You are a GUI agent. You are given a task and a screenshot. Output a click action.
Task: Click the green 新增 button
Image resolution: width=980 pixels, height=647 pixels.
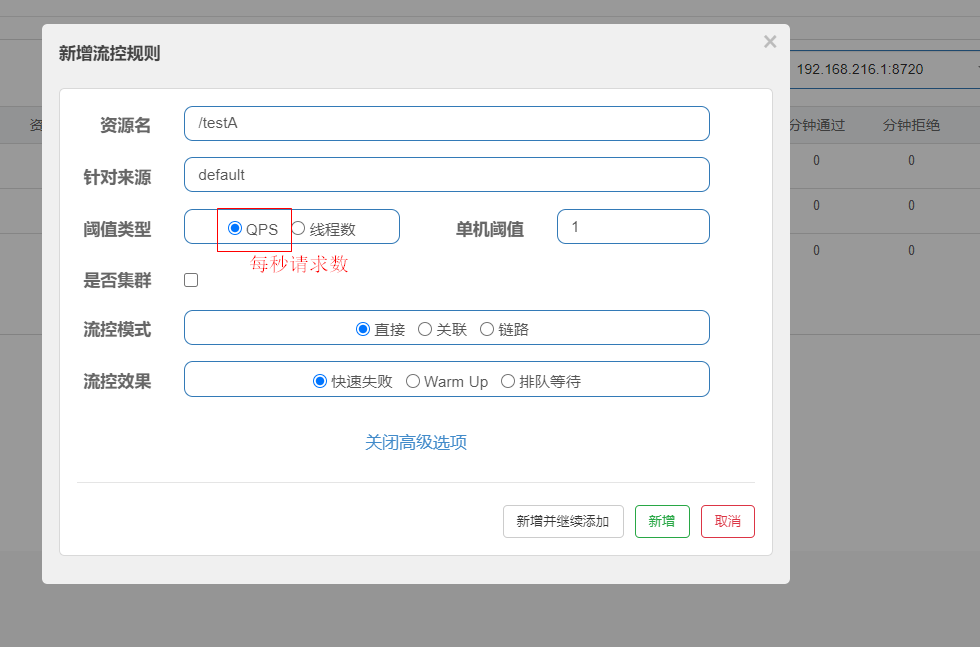[x=662, y=521]
